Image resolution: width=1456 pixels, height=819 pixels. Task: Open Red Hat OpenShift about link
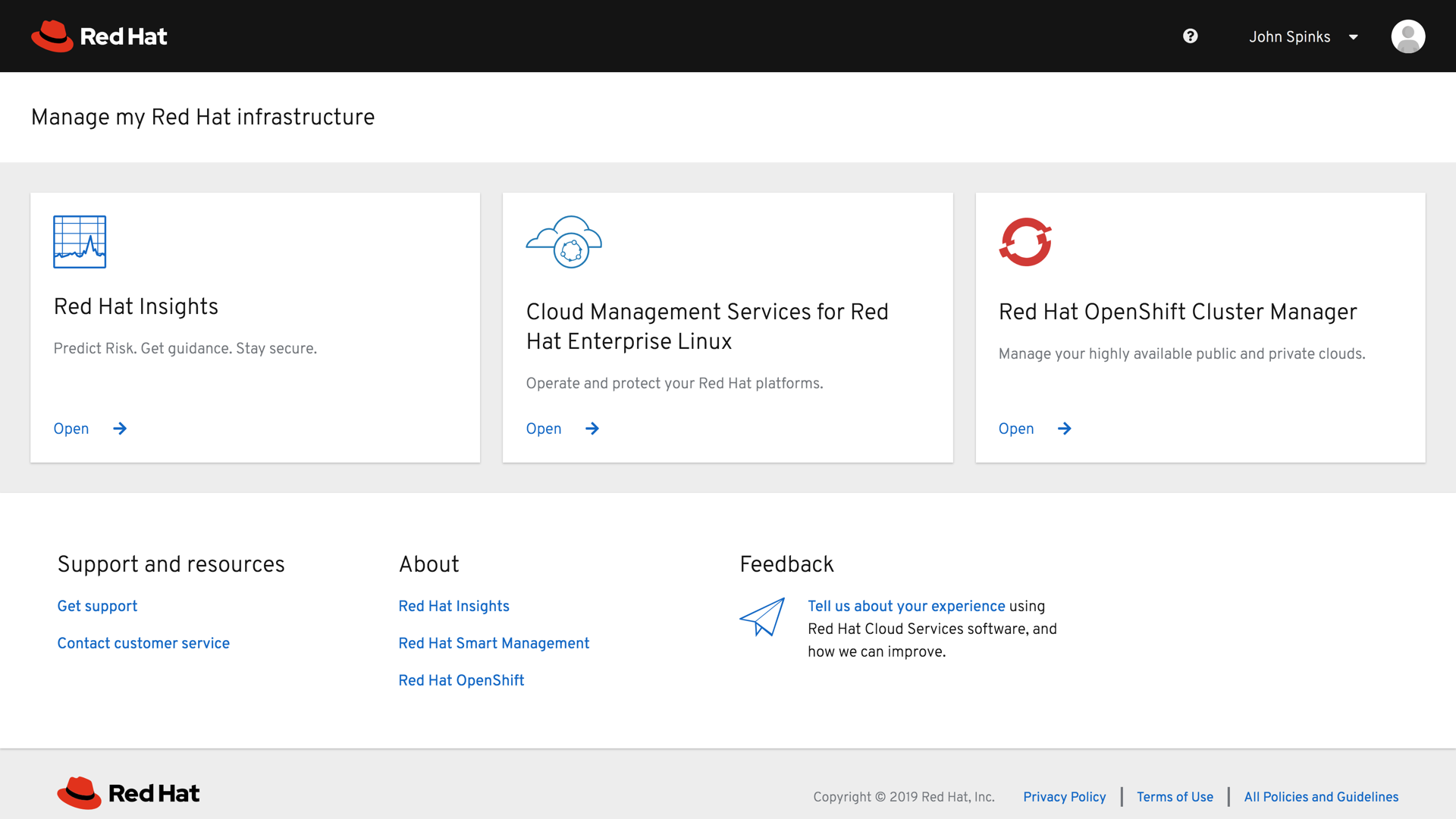click(x=461, y=680)
